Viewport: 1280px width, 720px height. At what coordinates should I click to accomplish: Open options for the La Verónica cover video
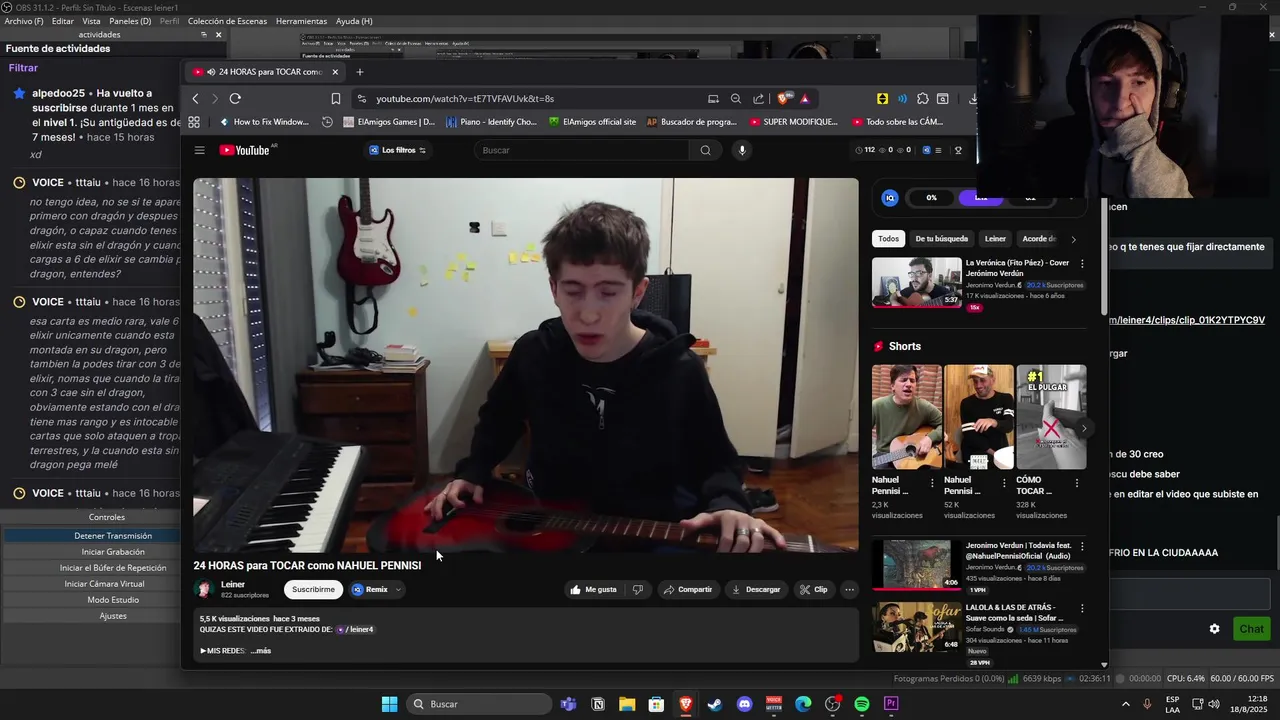coord(1081,264)
